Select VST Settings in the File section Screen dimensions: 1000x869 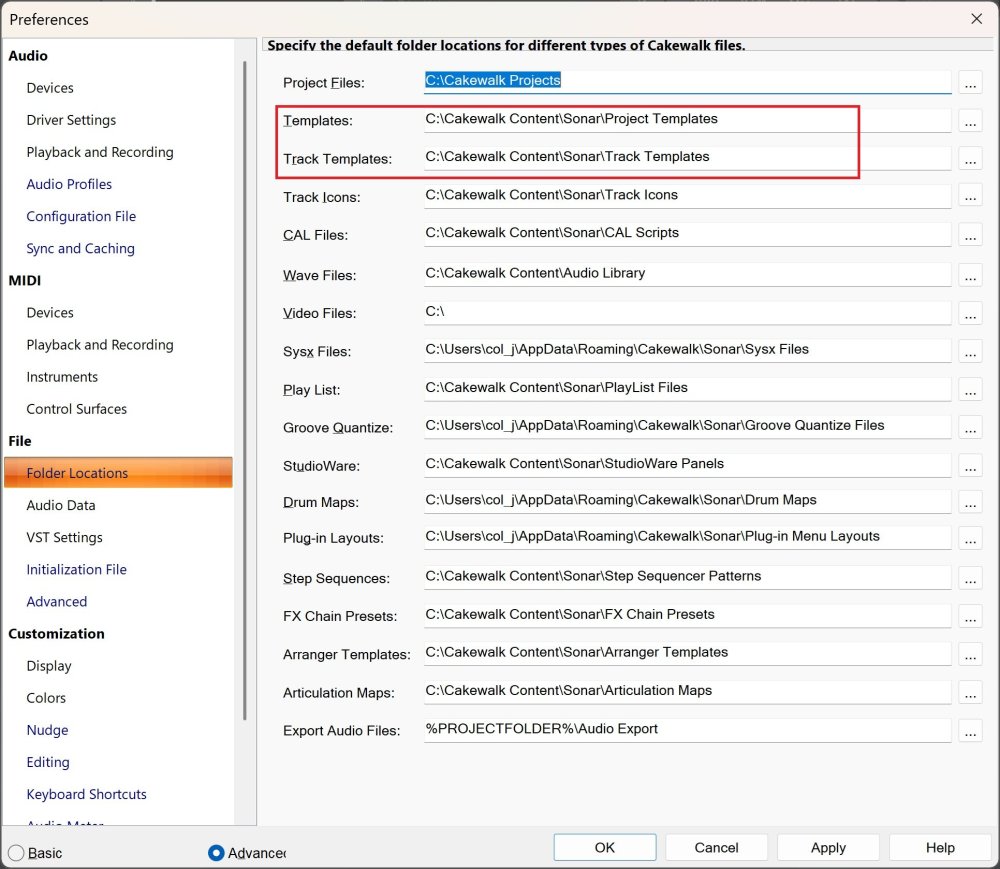pos(64,537)
